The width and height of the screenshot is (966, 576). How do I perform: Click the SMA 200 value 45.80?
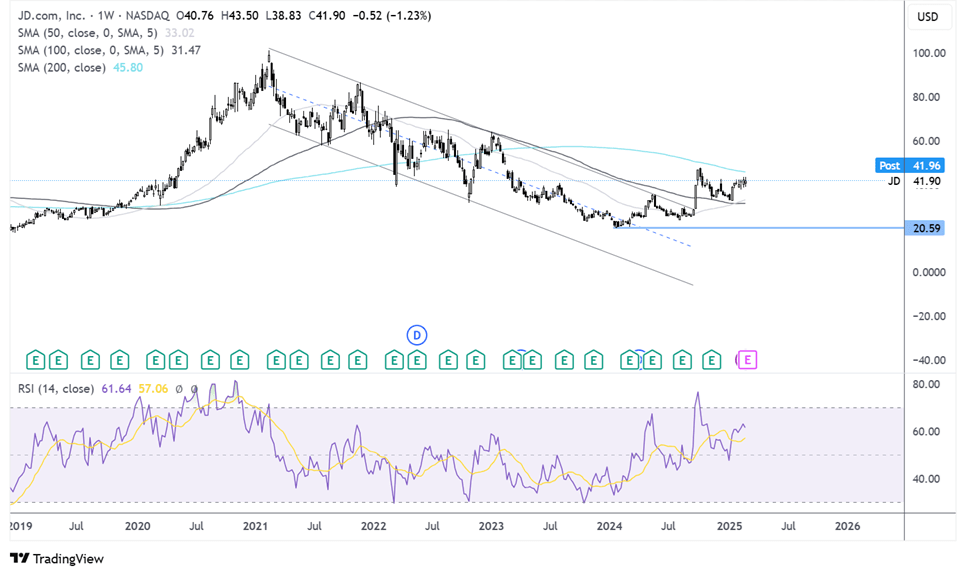pos(128,67)
